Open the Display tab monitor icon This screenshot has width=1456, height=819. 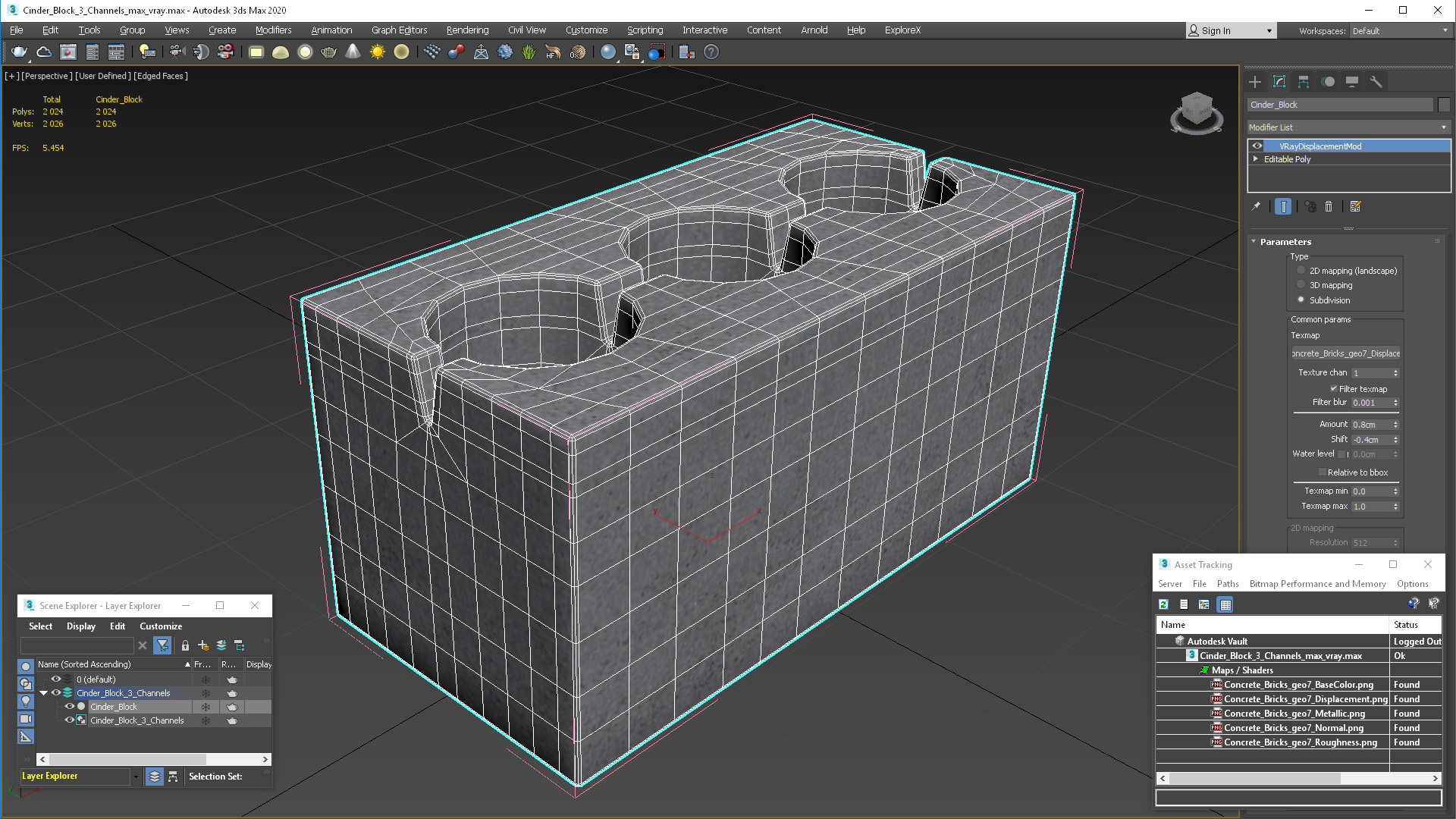(1352, 82)
